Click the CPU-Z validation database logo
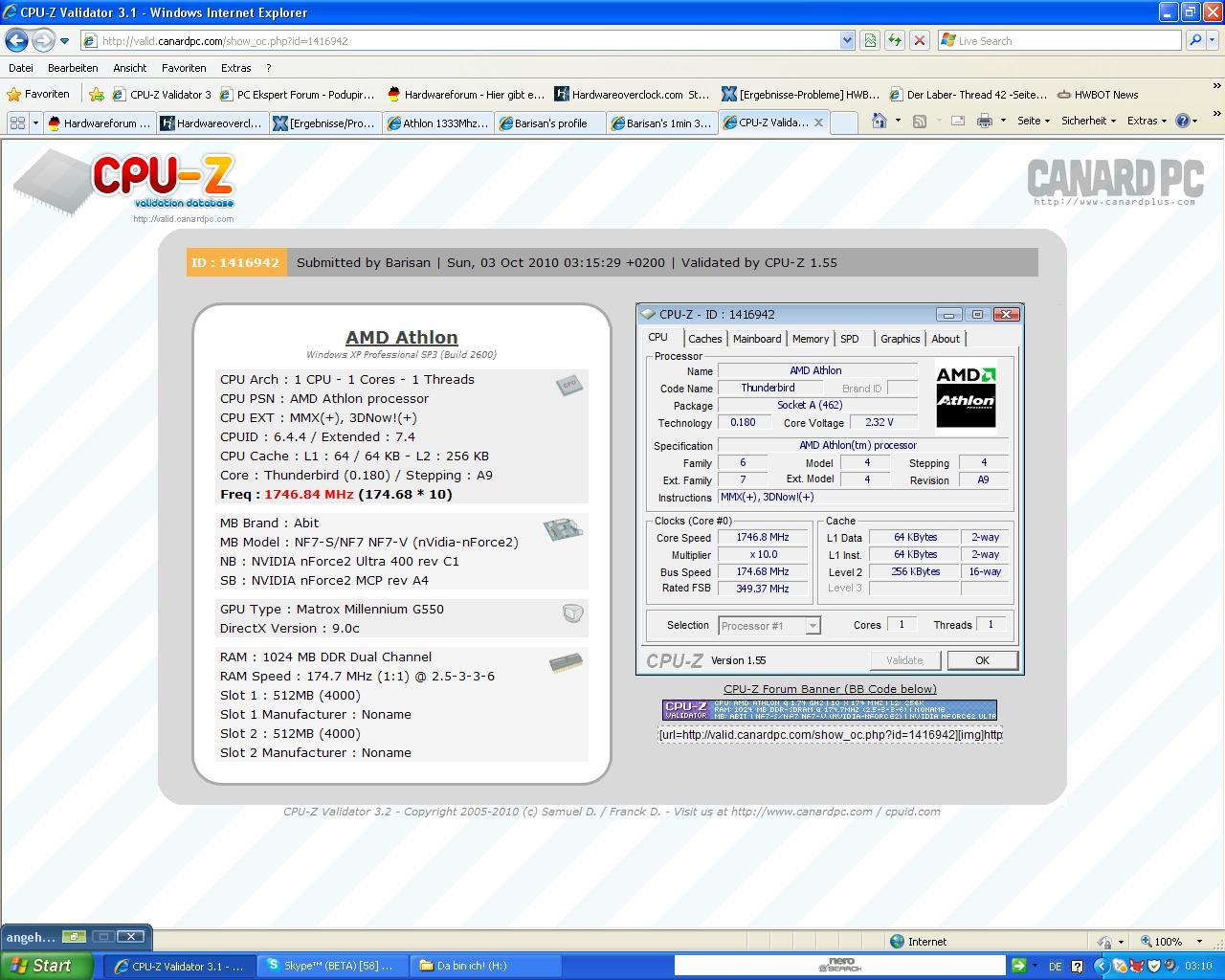Screen dimensions: 1225x980 pyautogui.click(x=124, y=184)
